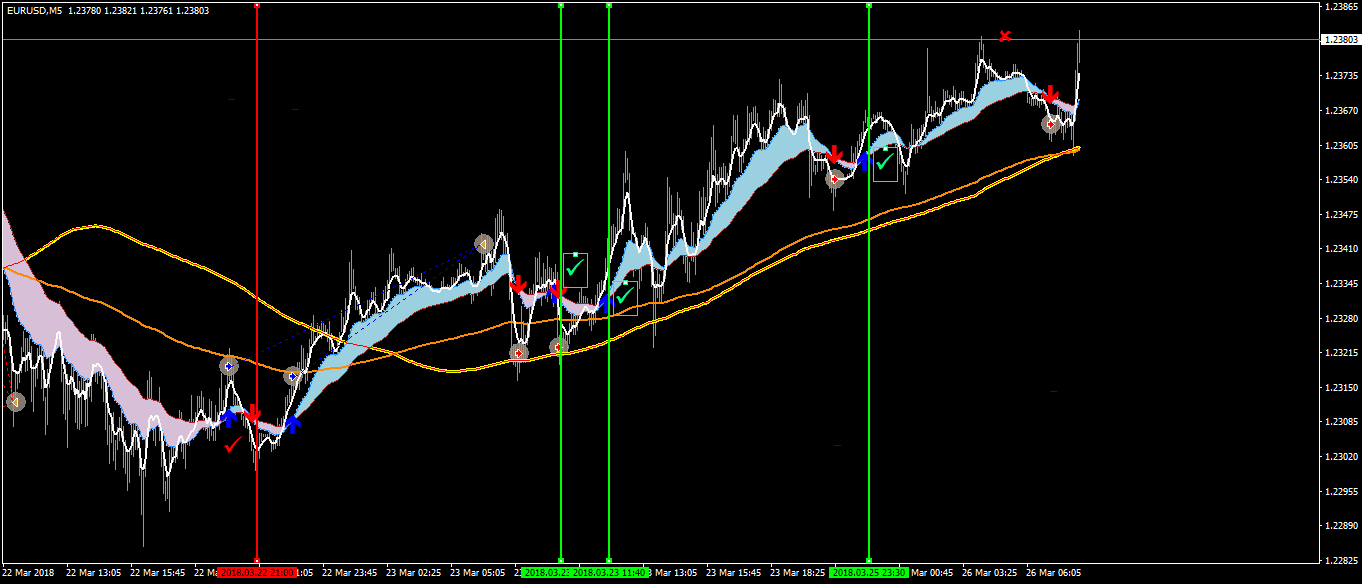The width and height of the screenshot is (1362, 584).
Task: Click the red 2018.03.22 21:00 time label
Action: (x=257, y=573)
